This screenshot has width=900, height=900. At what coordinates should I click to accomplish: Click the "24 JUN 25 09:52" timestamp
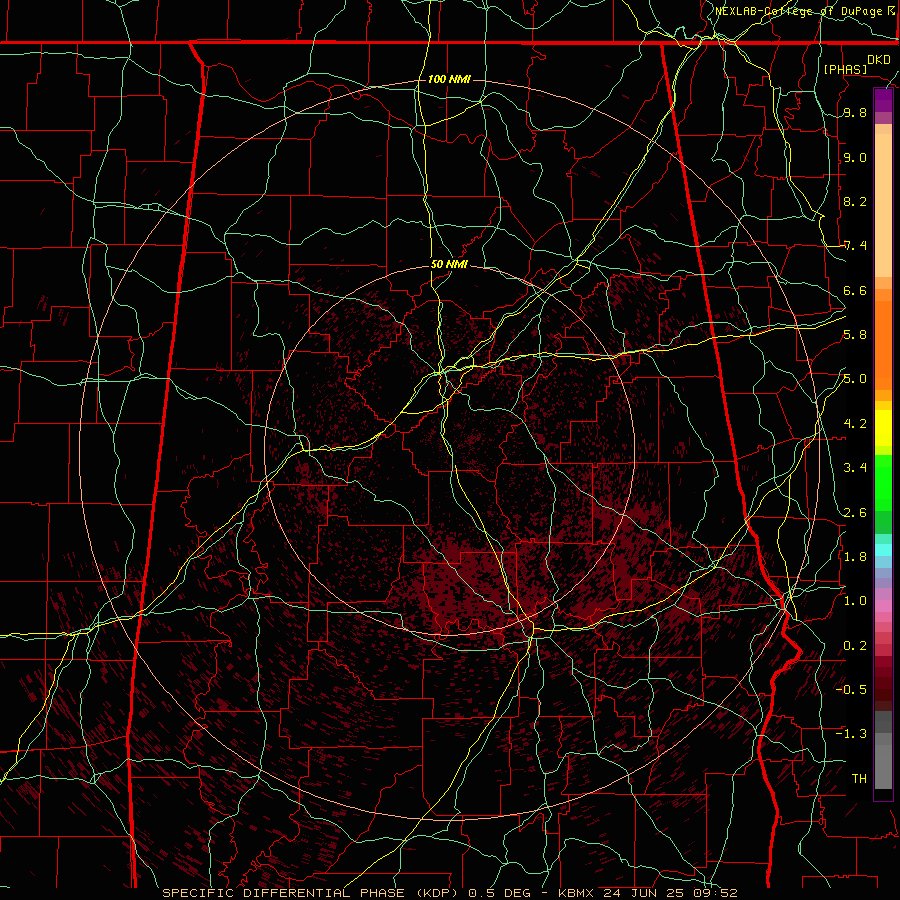670,893
